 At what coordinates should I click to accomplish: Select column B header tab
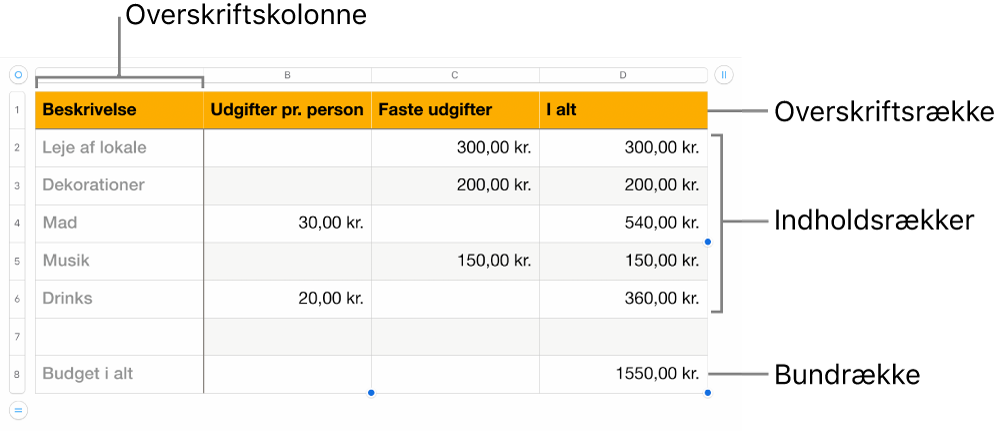[287, 75]
